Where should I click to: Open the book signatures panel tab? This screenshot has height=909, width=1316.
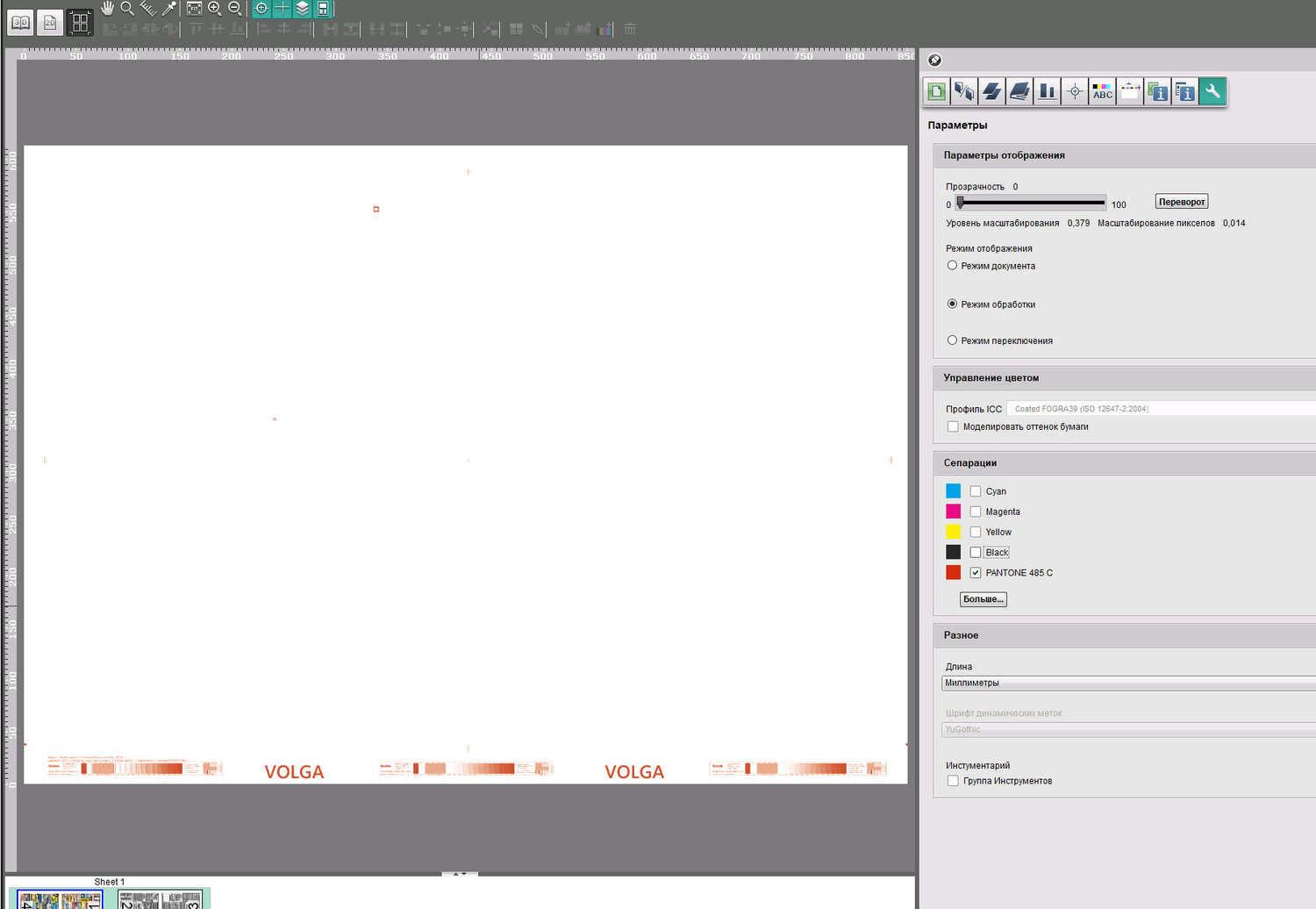[x=1019, y=91]
